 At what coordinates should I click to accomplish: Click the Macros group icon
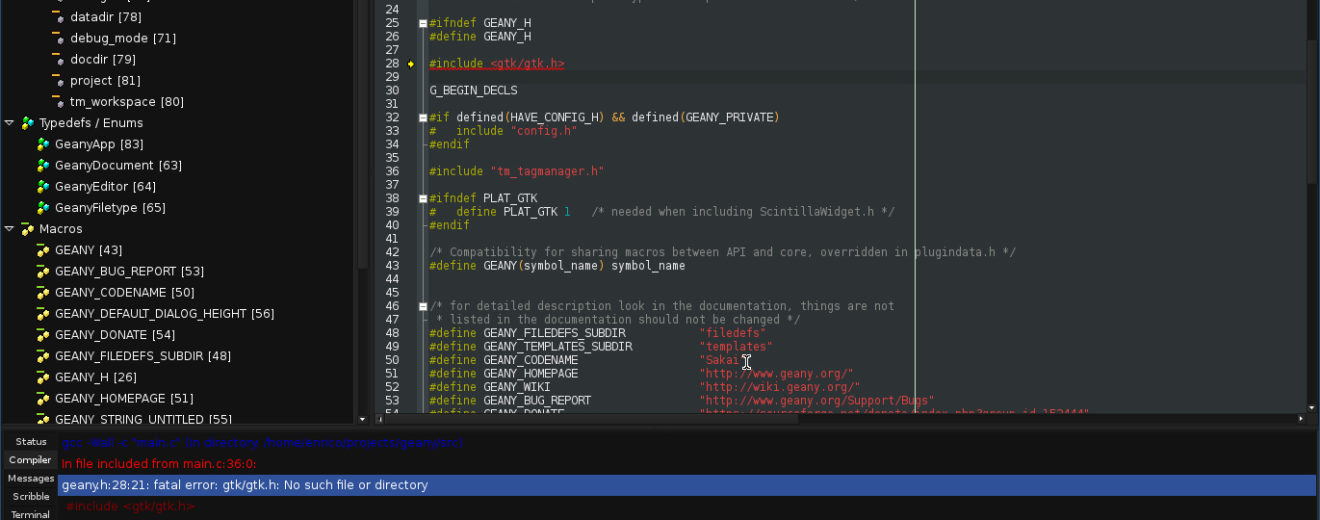point(27,229)
